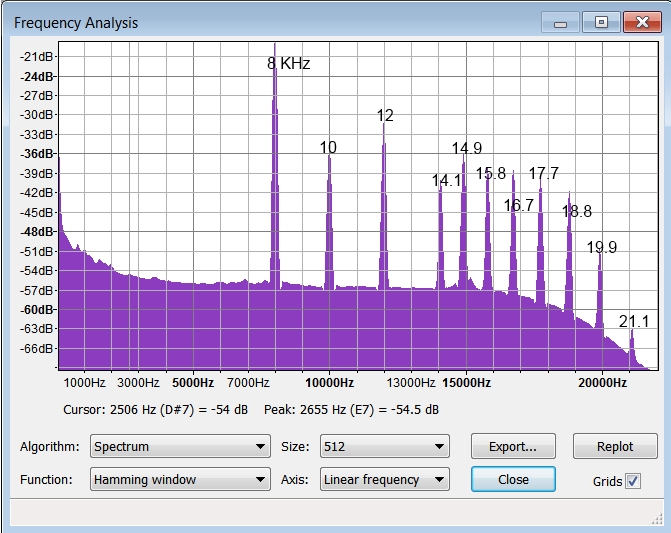Click the 18.8 peak label
Viewport: 671px width, 533px height.
click(x=576, y=211)
